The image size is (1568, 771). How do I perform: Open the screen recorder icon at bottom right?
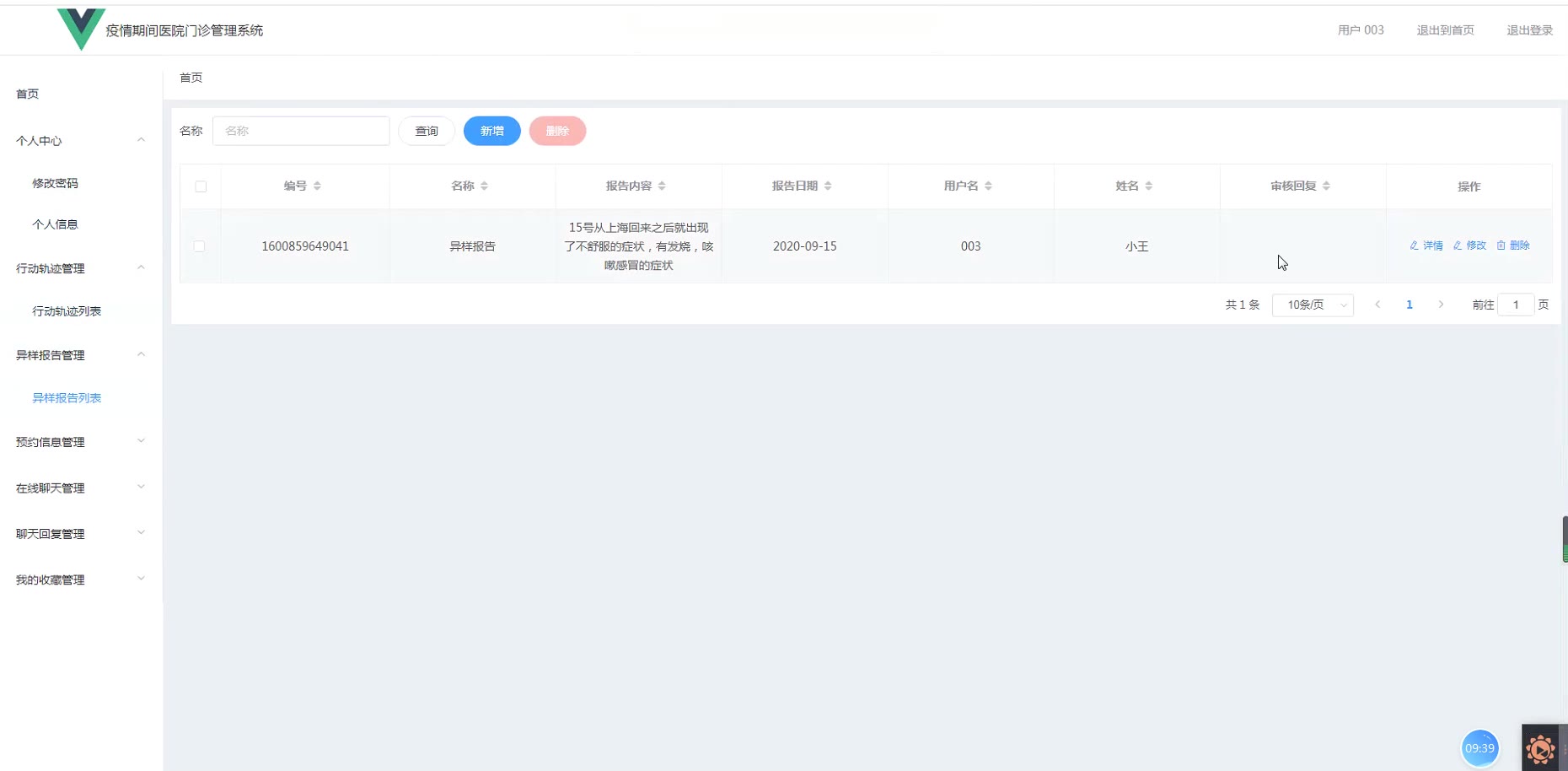1540,748
